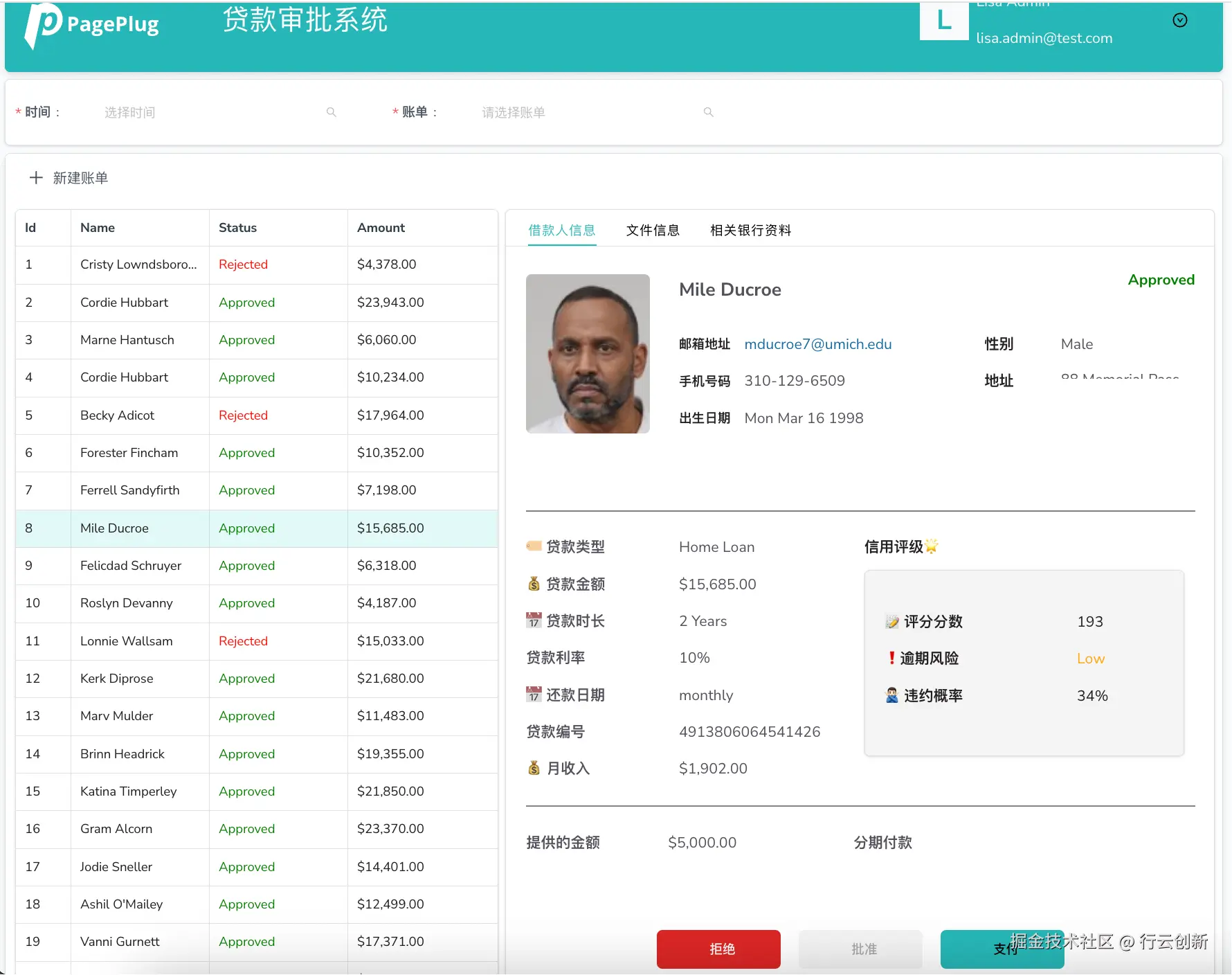Click the 新建账单 button label
Viewport: 1232px width, 975px height.
pos(80,178)
